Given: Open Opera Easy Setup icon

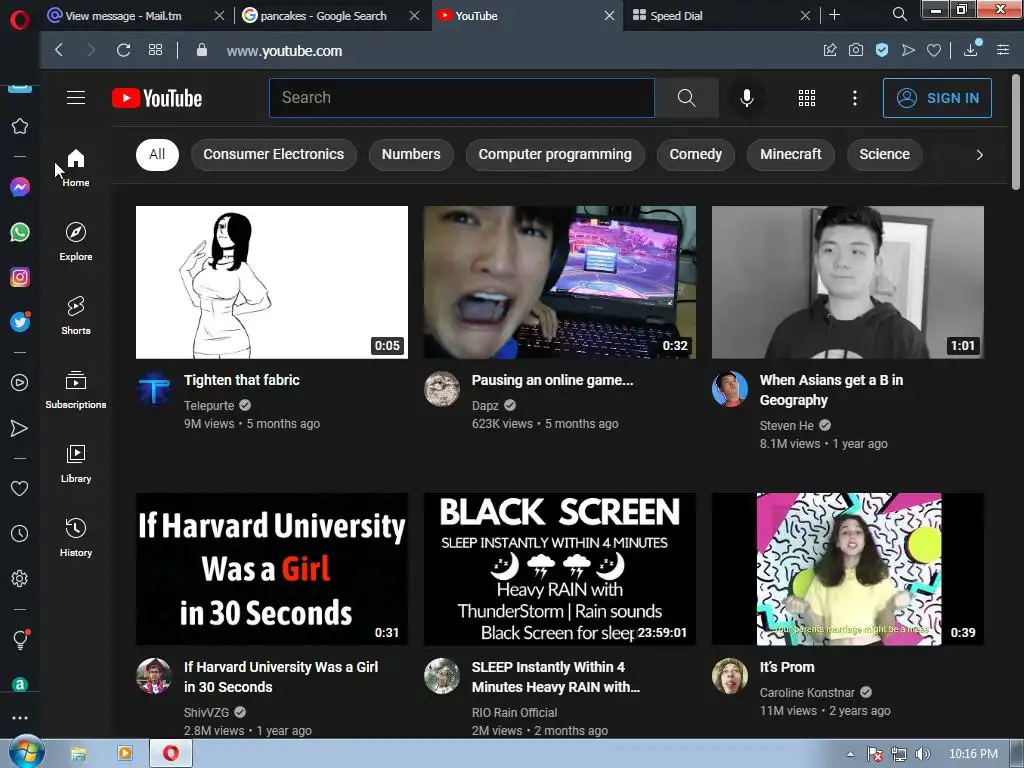Looking at the screenshot, I should (1003, 50).
